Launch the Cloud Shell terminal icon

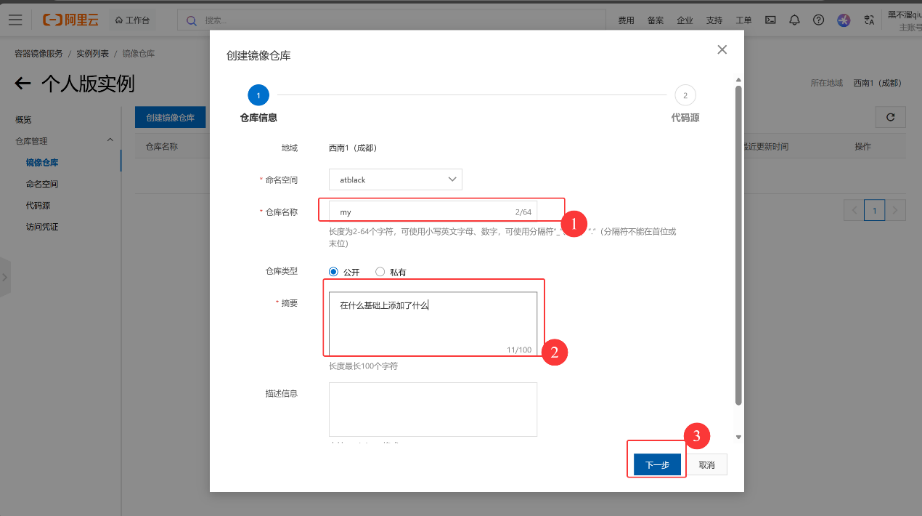tap(770, 20)
